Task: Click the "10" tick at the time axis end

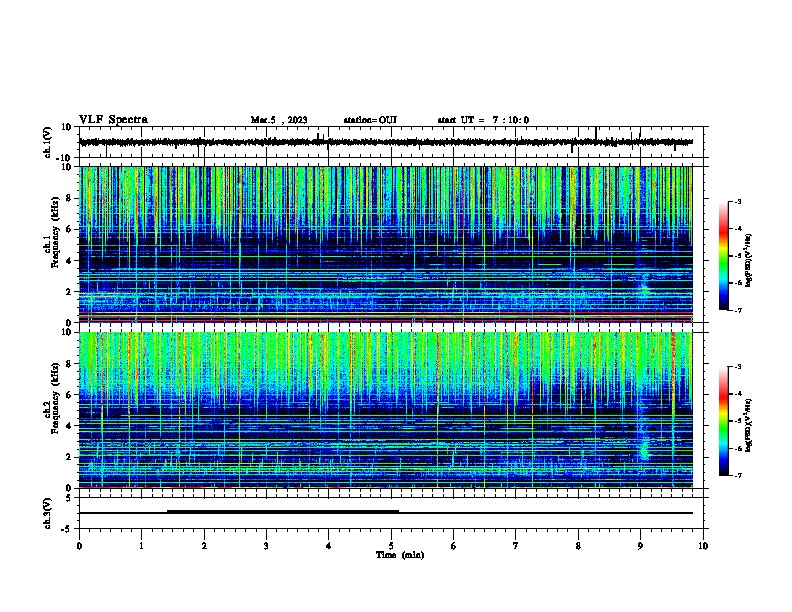Action: click(703, 546)
